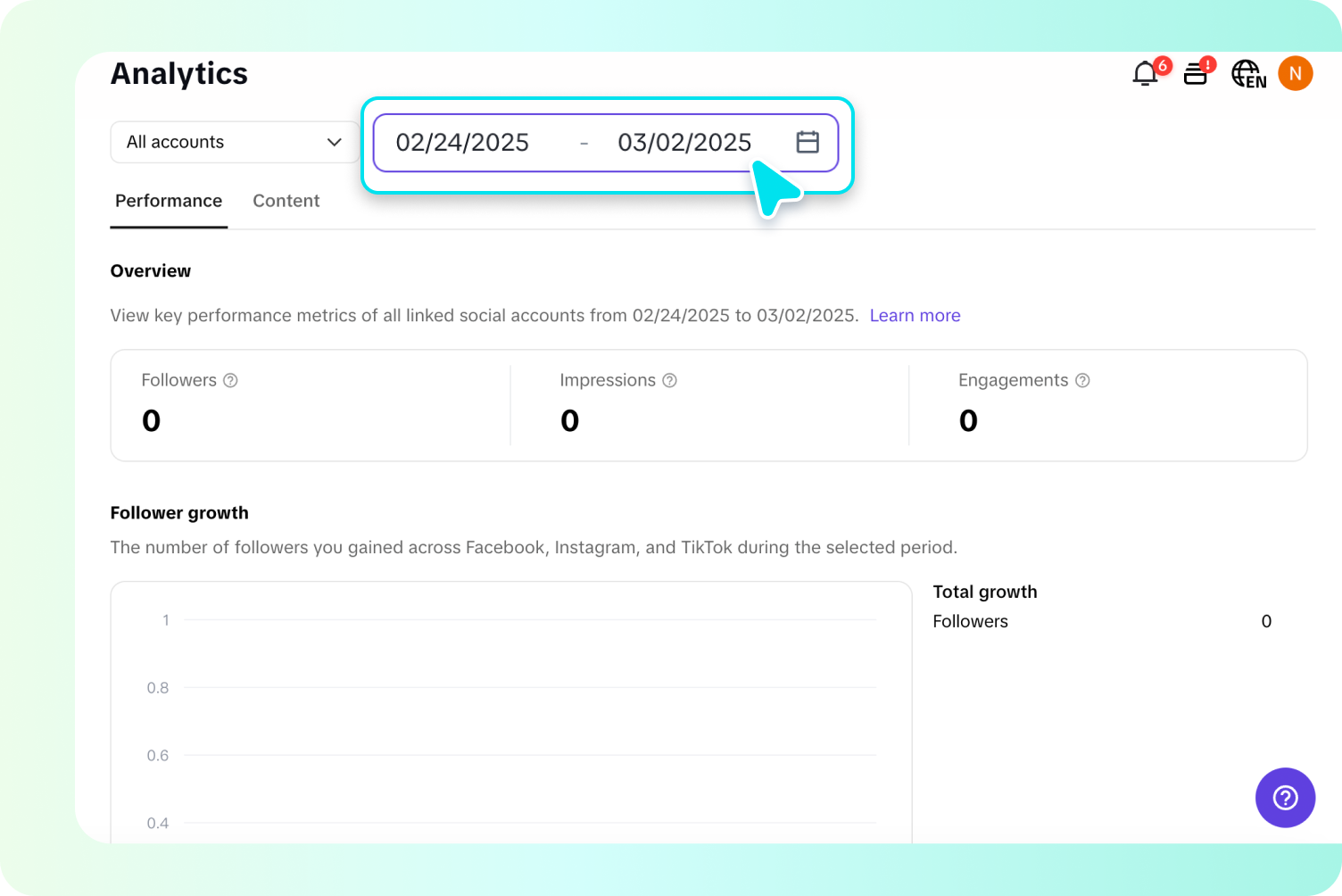Select the Performance tab
Viewport: 1342px width, 896px height.
[x=168, y=201]
